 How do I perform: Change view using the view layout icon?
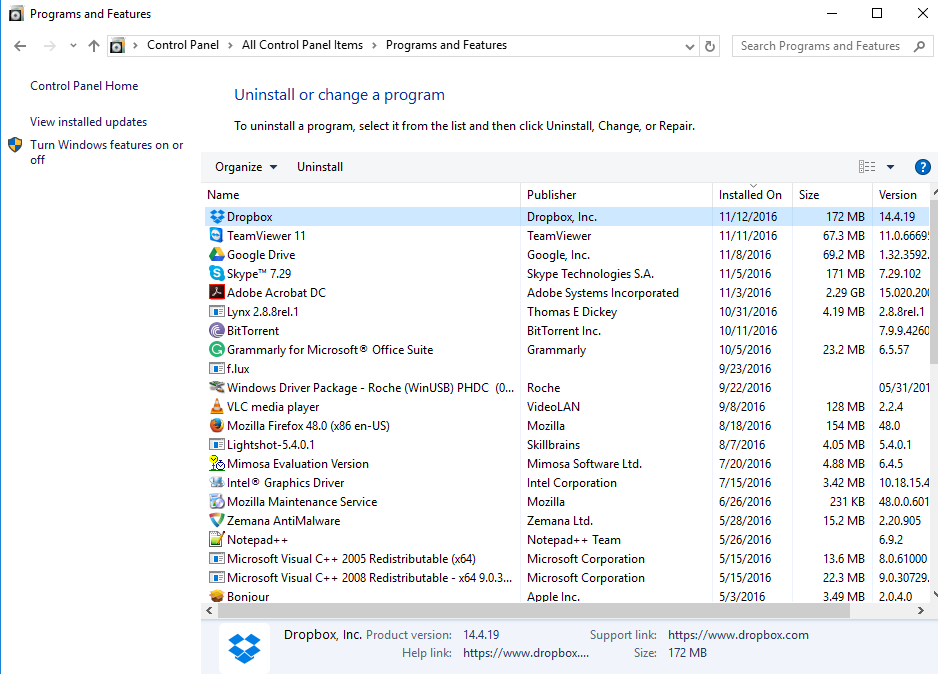click(867, 167)
